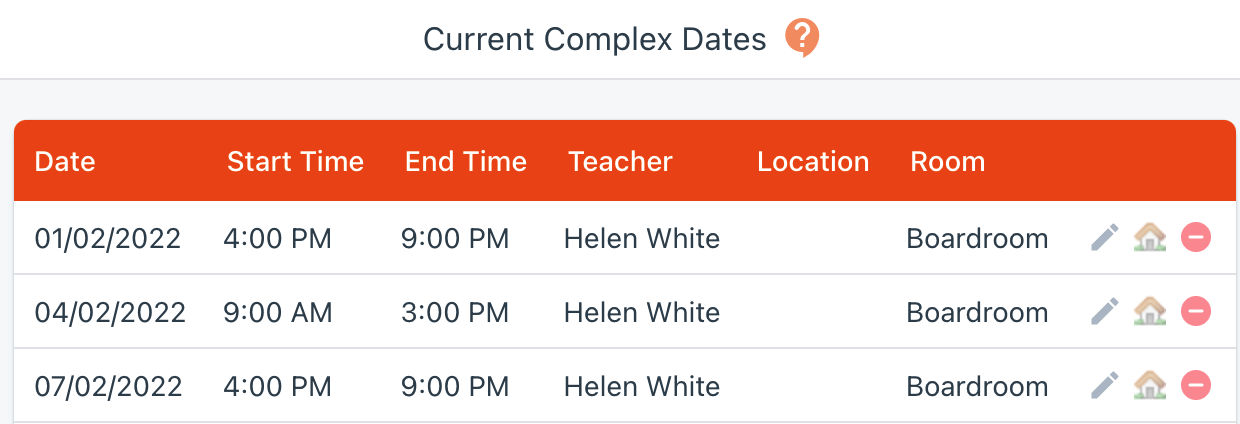Edit the 04/02/2022 date row with pencil
The image size is (1240, 424).
1104,312
